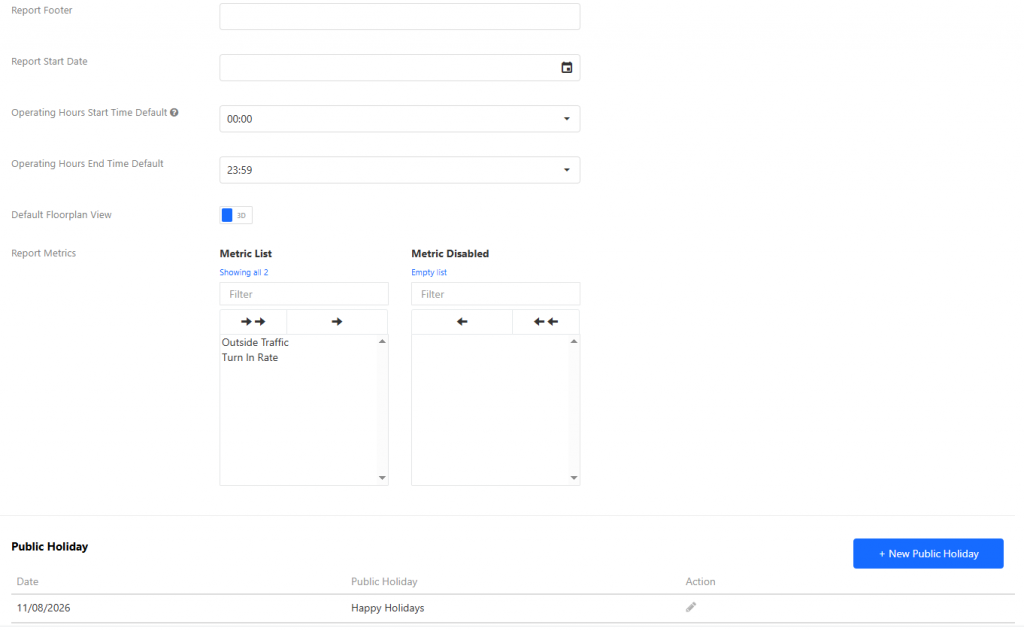Open the Operating Hours End Time dropdown showing 23:59
The height and width of the screenshot is (631, 1024).
400,170
